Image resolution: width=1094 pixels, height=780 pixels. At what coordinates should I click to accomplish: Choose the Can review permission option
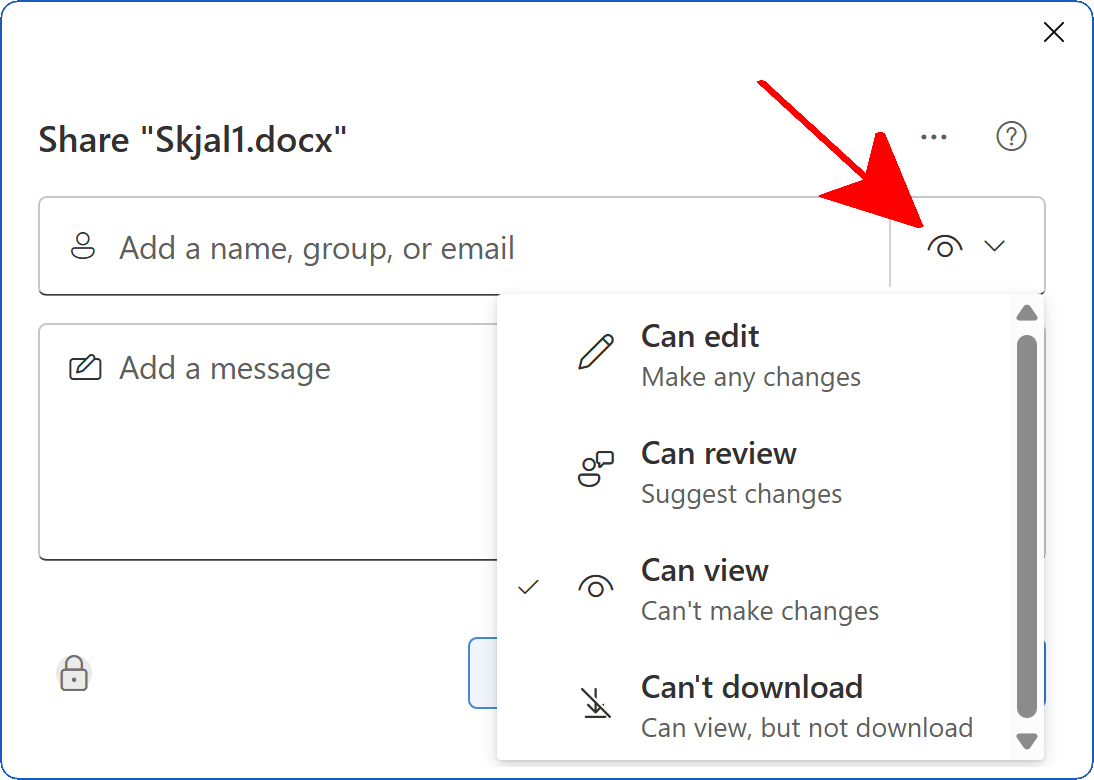point(756,473)
